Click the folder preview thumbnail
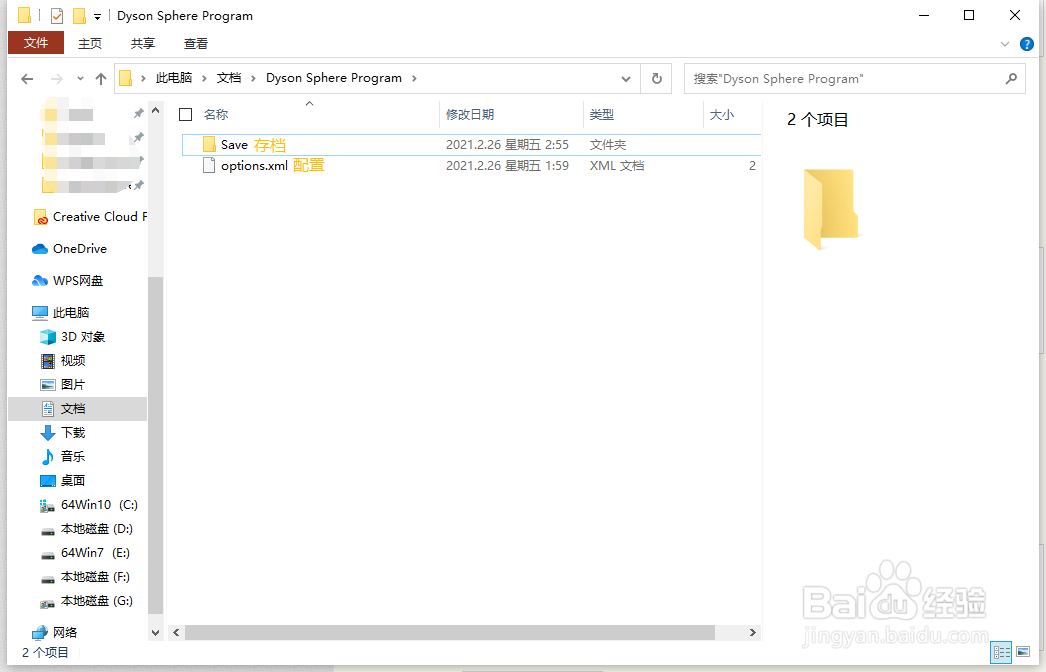1046x672 pixels. (831, 209)
